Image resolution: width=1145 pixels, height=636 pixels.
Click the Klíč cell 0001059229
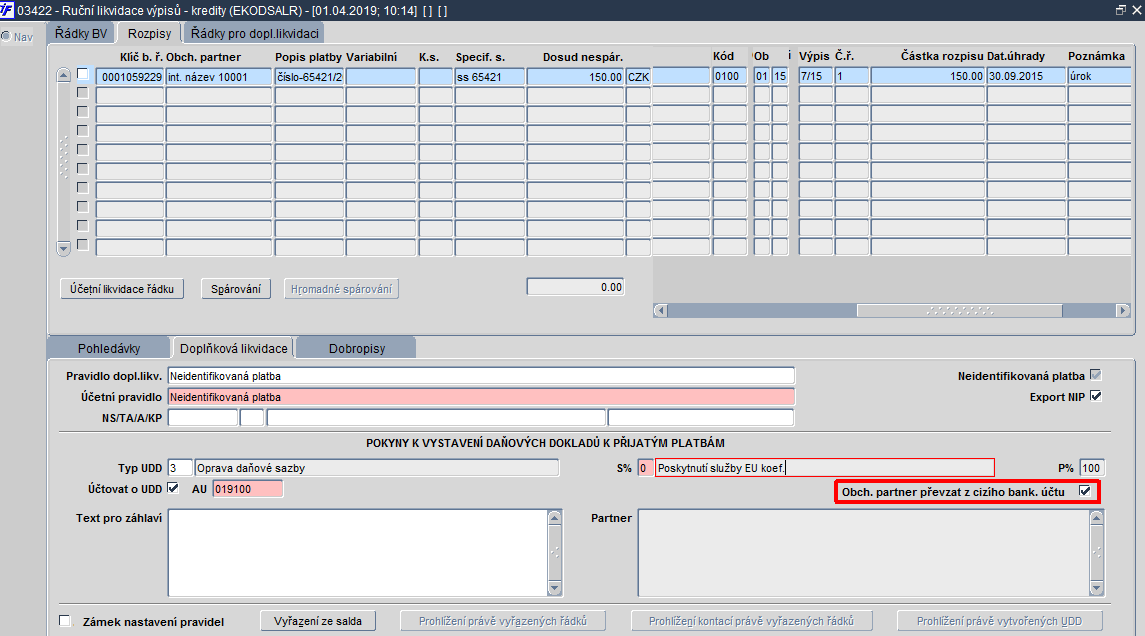tap(130, 77)
